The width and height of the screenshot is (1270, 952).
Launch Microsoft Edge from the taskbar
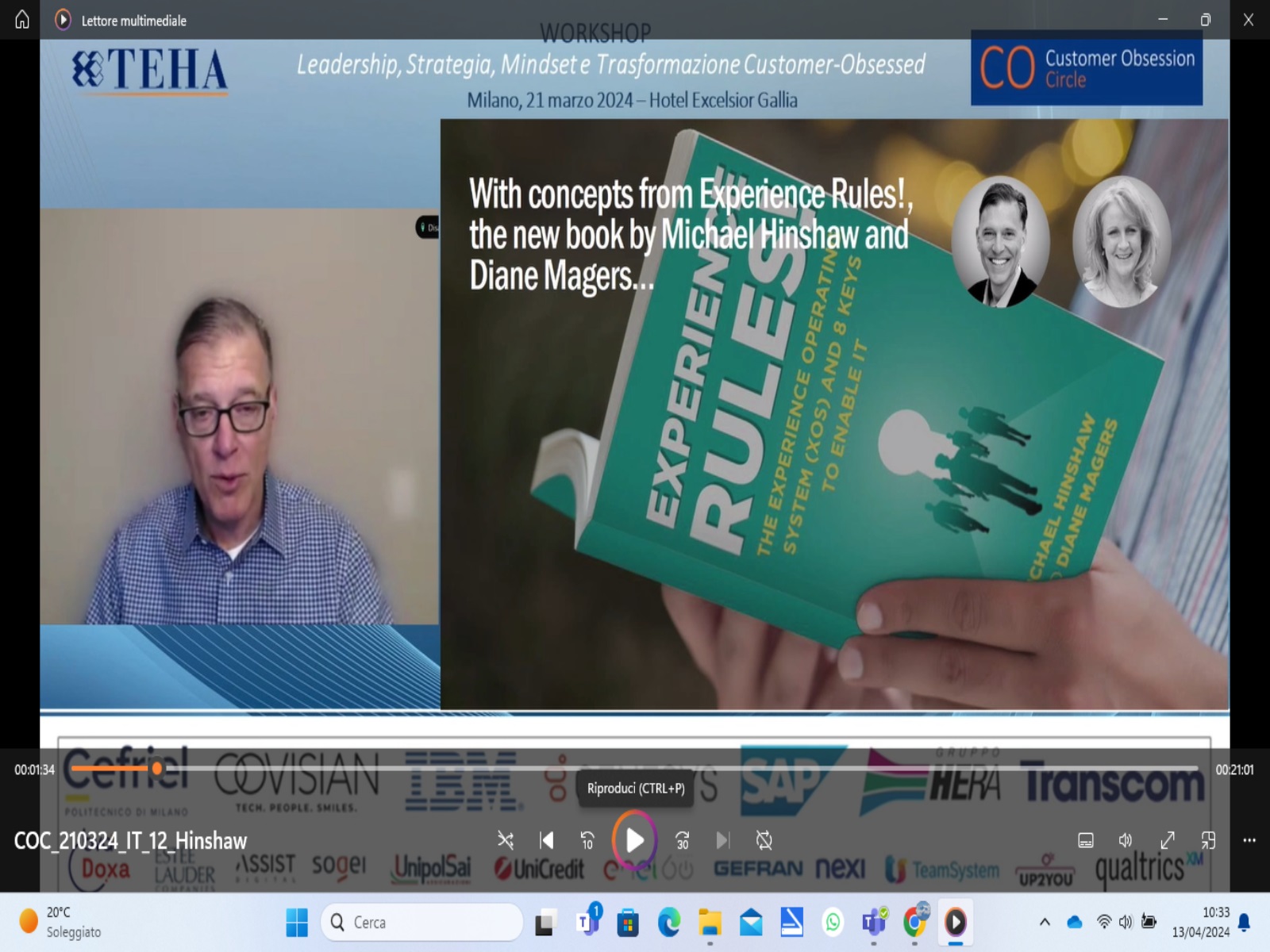click(x=669, y=923)
